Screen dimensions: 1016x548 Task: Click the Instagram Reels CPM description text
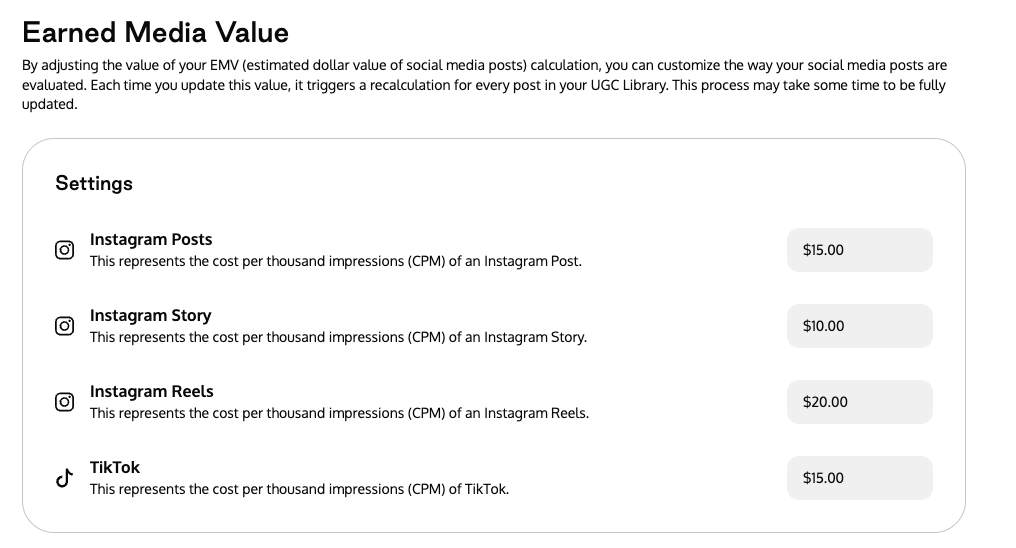(340, 413)
